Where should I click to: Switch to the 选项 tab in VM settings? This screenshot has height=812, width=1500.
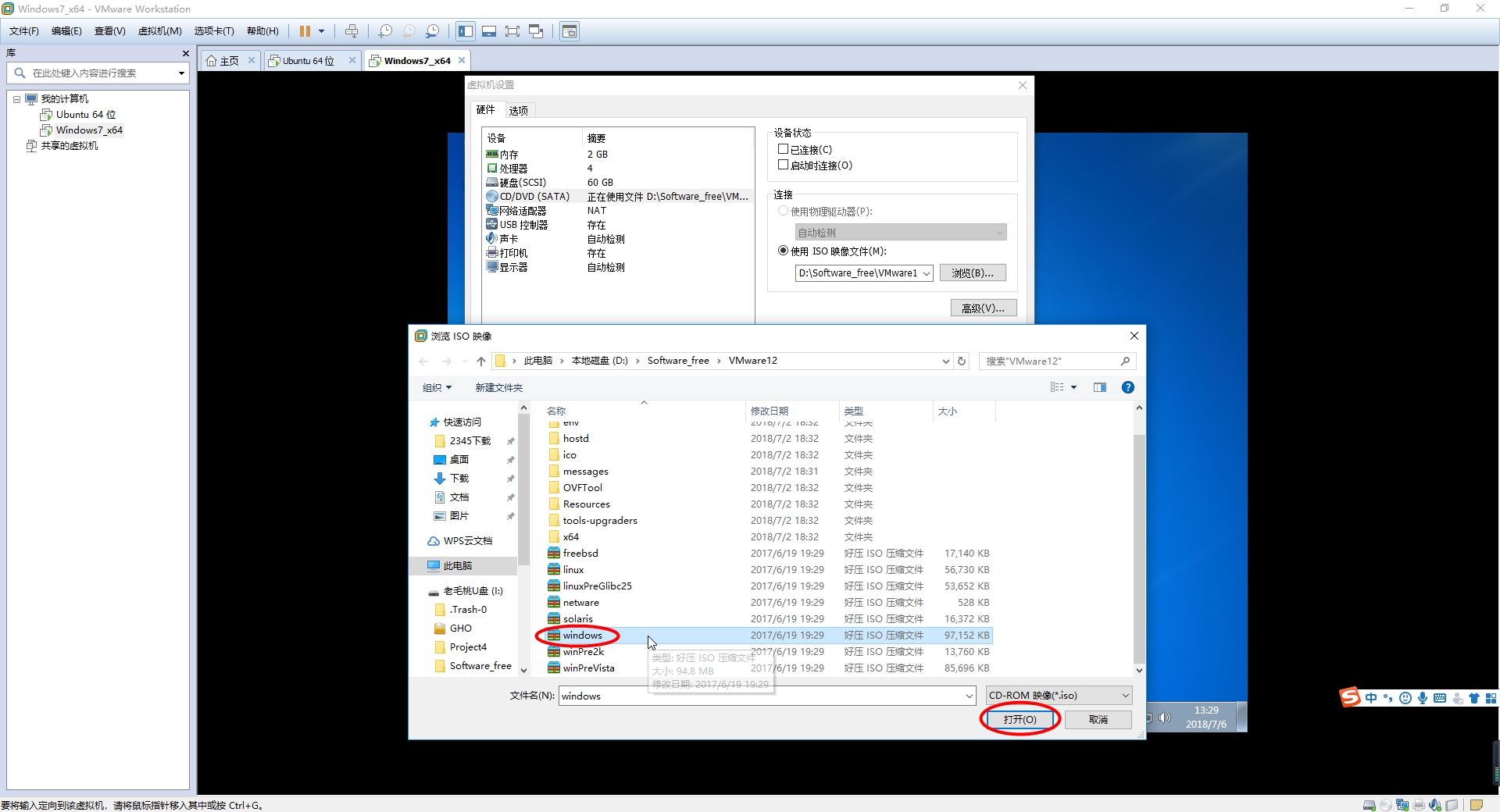tap(519, 110)
